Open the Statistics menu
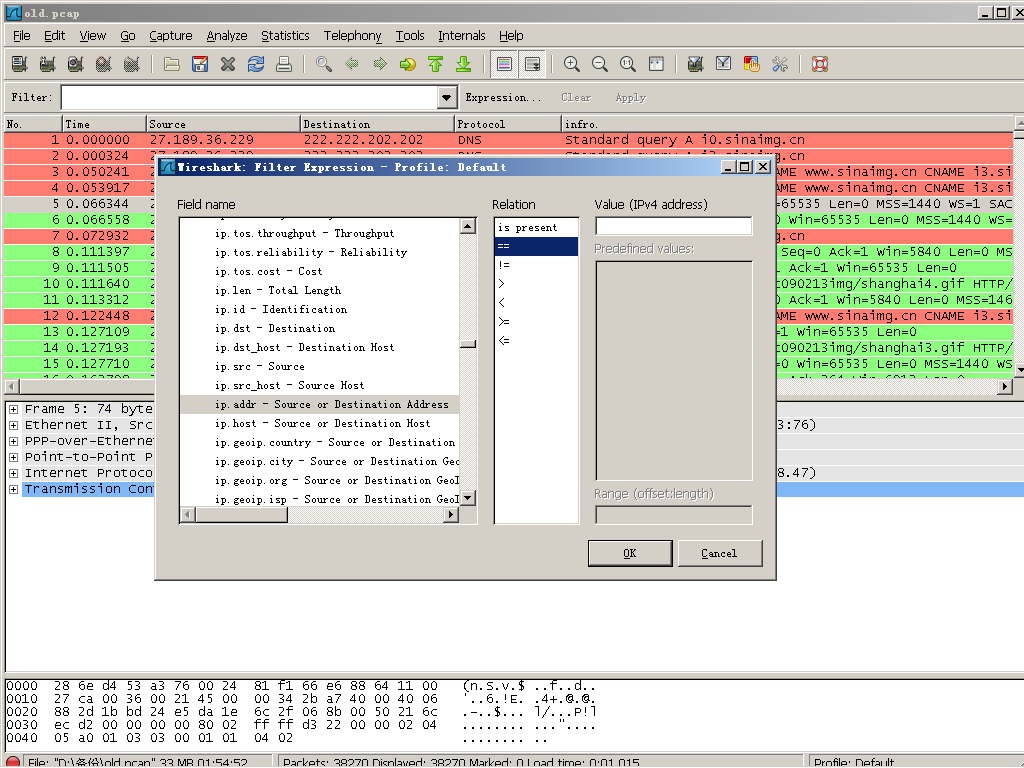The image size is (1024, 768). pyautogui.click(x=285, y=35)
